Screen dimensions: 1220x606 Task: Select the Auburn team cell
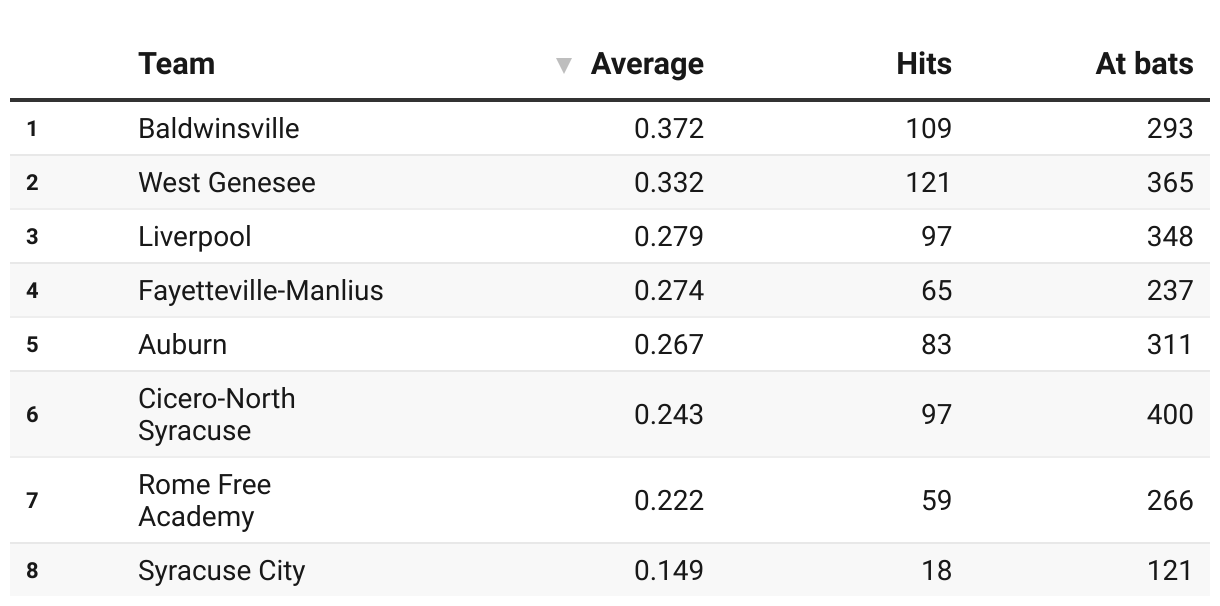click(x=182, y=345)
